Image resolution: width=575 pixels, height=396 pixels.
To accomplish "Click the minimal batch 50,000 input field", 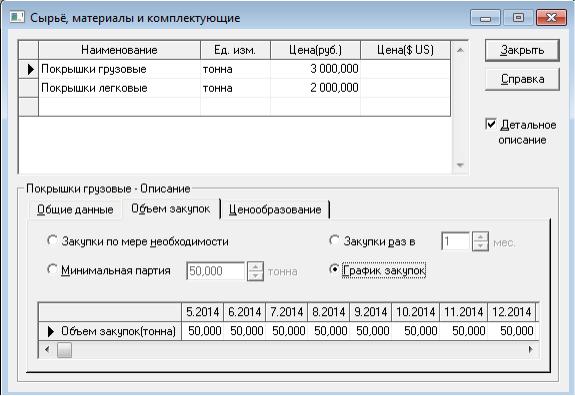I will click(x=216, y=271).
